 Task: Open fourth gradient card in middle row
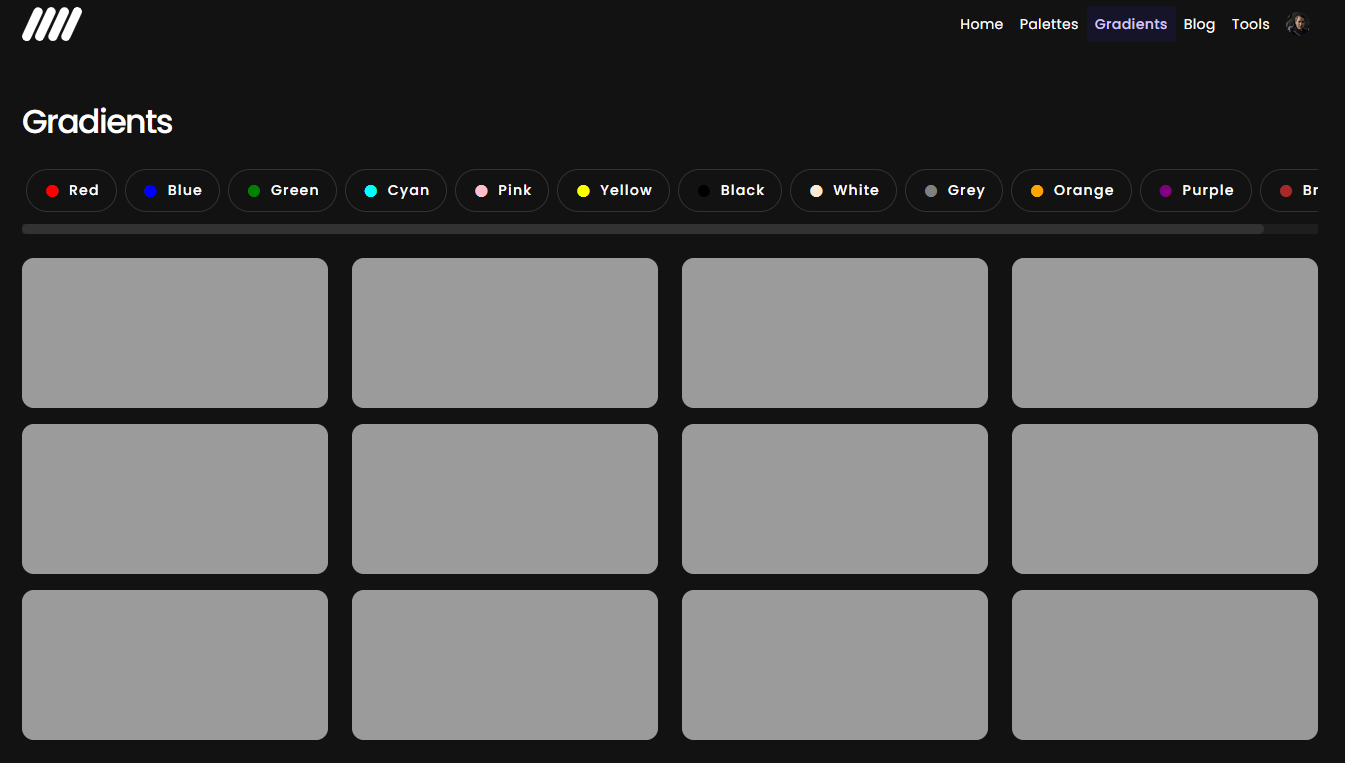pyautogui.click(x=1165, y=499)
